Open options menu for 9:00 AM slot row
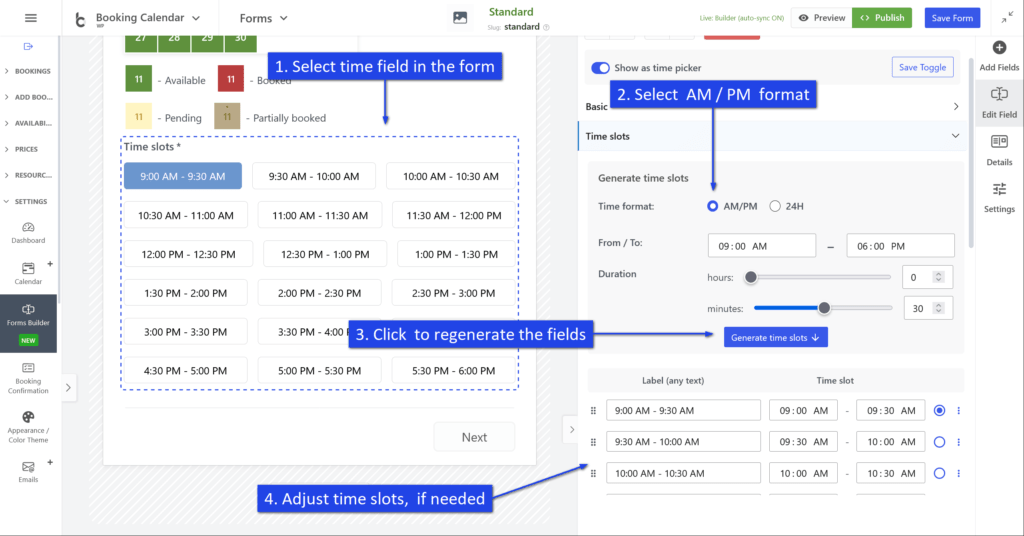The width and height of the screenshot is (1024, 536). (959, 411)
